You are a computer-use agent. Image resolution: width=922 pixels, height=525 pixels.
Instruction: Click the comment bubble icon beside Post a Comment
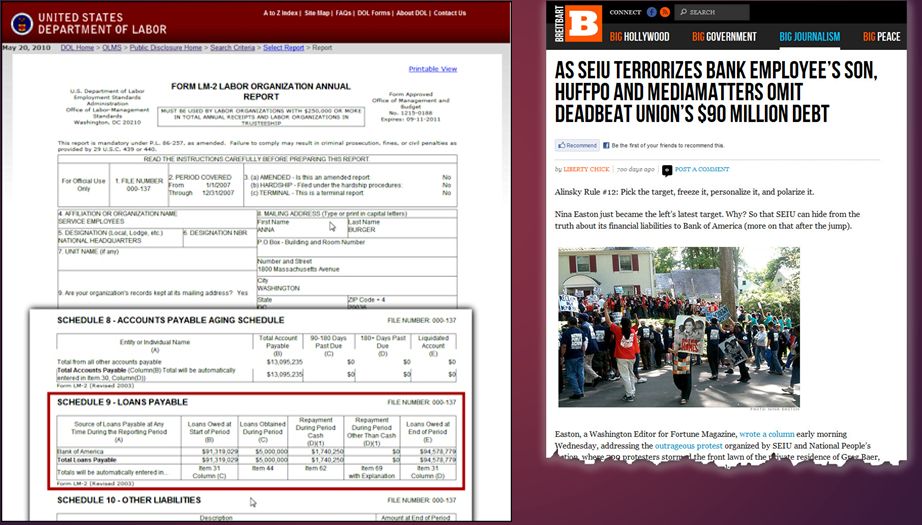667,170
